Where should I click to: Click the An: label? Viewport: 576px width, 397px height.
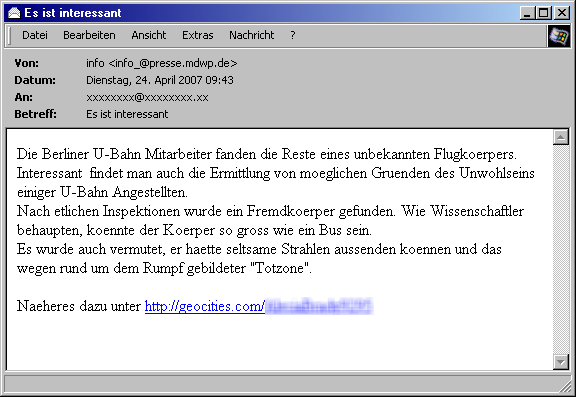24,97
